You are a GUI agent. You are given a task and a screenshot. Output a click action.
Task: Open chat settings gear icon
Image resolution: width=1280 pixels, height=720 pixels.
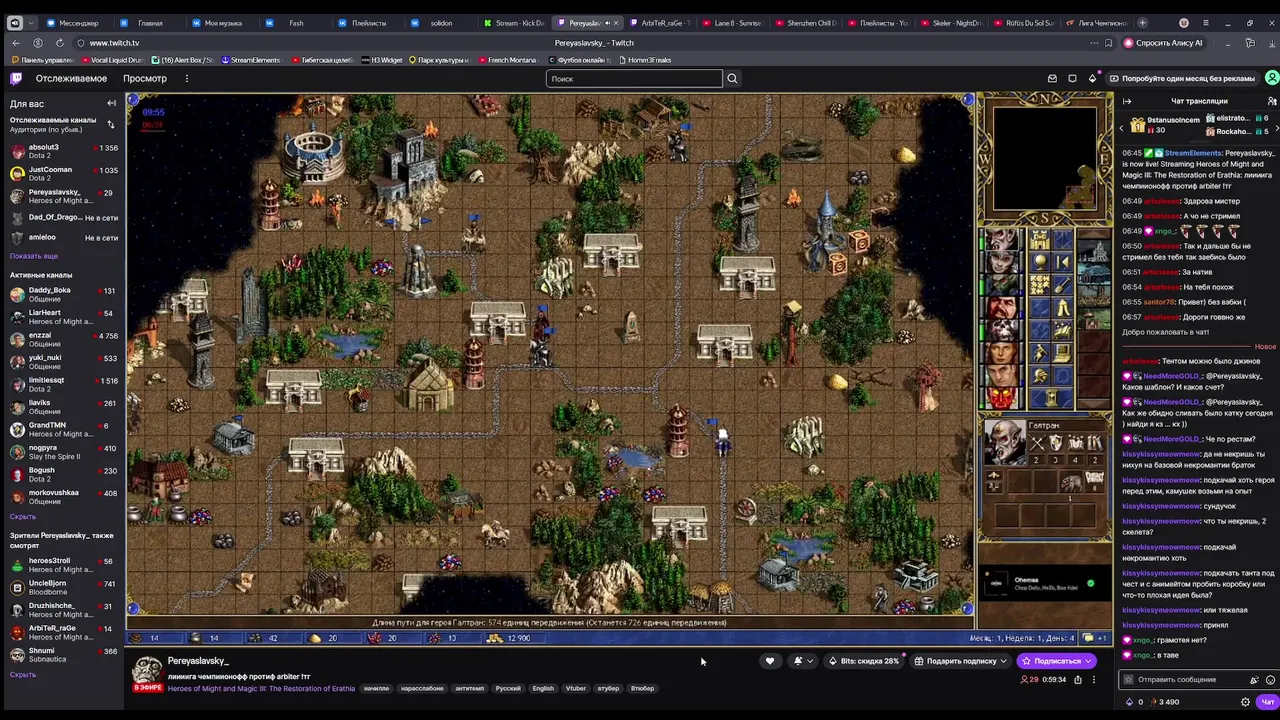click(1245, 702)
